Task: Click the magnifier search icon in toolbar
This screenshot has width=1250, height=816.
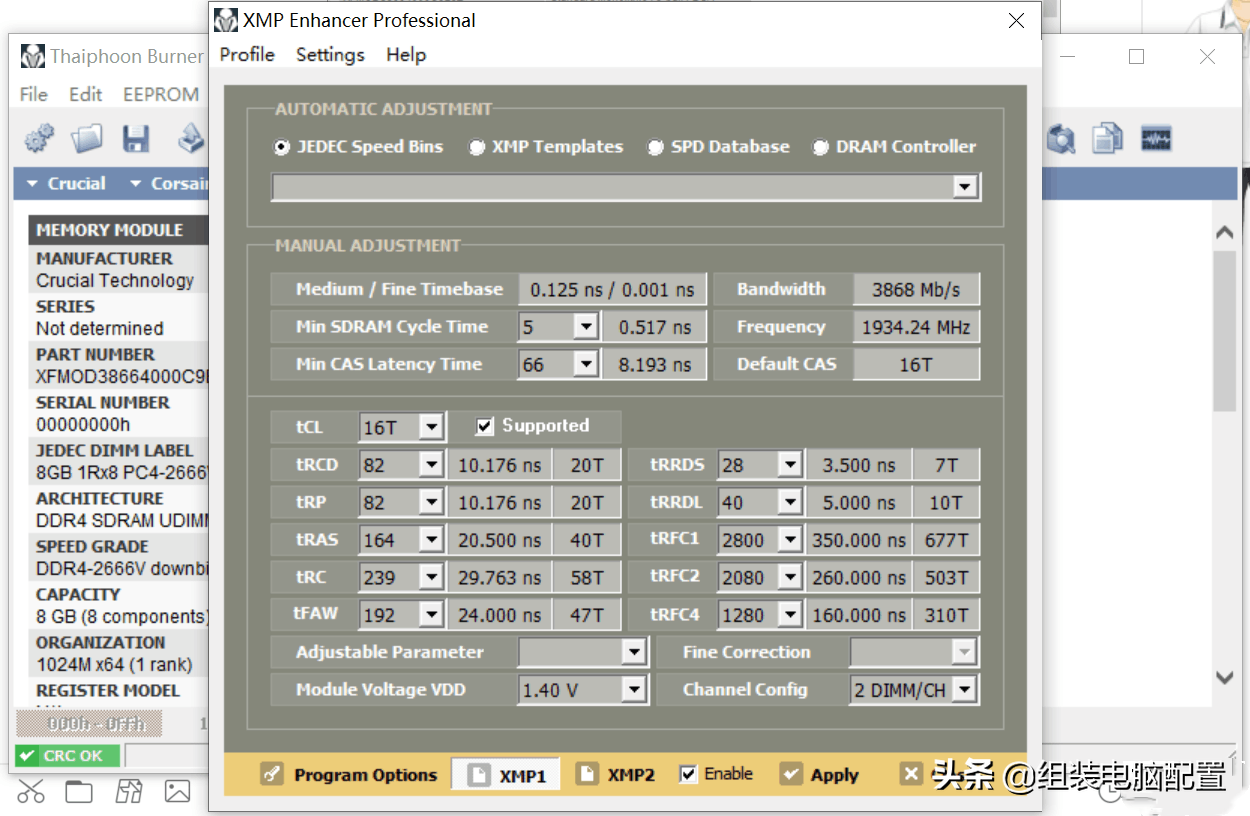Action: coord(1060,138)
